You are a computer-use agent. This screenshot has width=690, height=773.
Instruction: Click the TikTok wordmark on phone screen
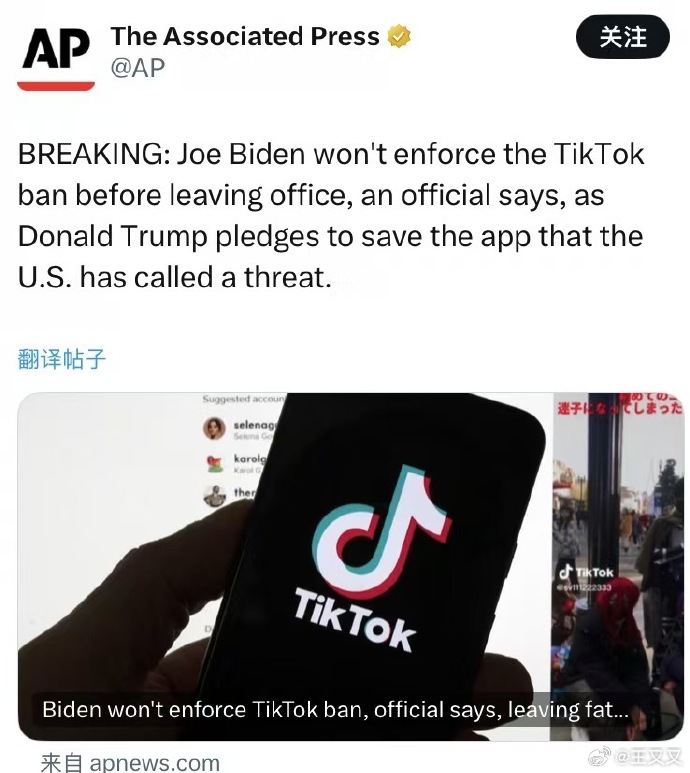(355, 620)
